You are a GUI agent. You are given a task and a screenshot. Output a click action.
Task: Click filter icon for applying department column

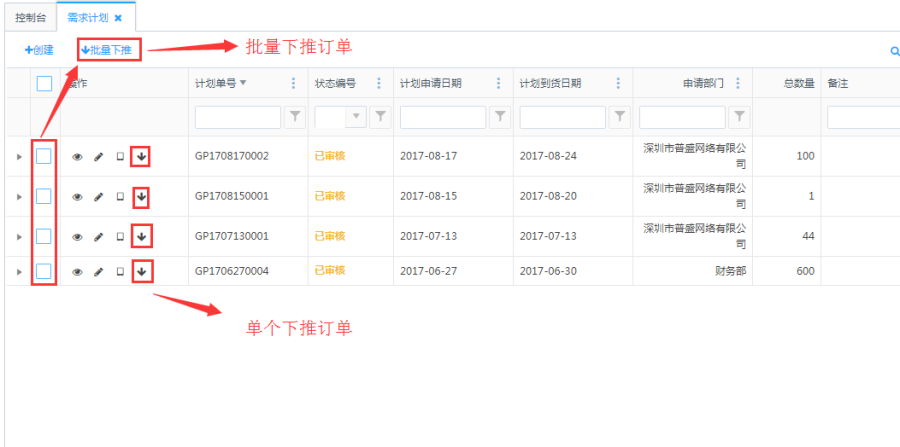(738, 117)
